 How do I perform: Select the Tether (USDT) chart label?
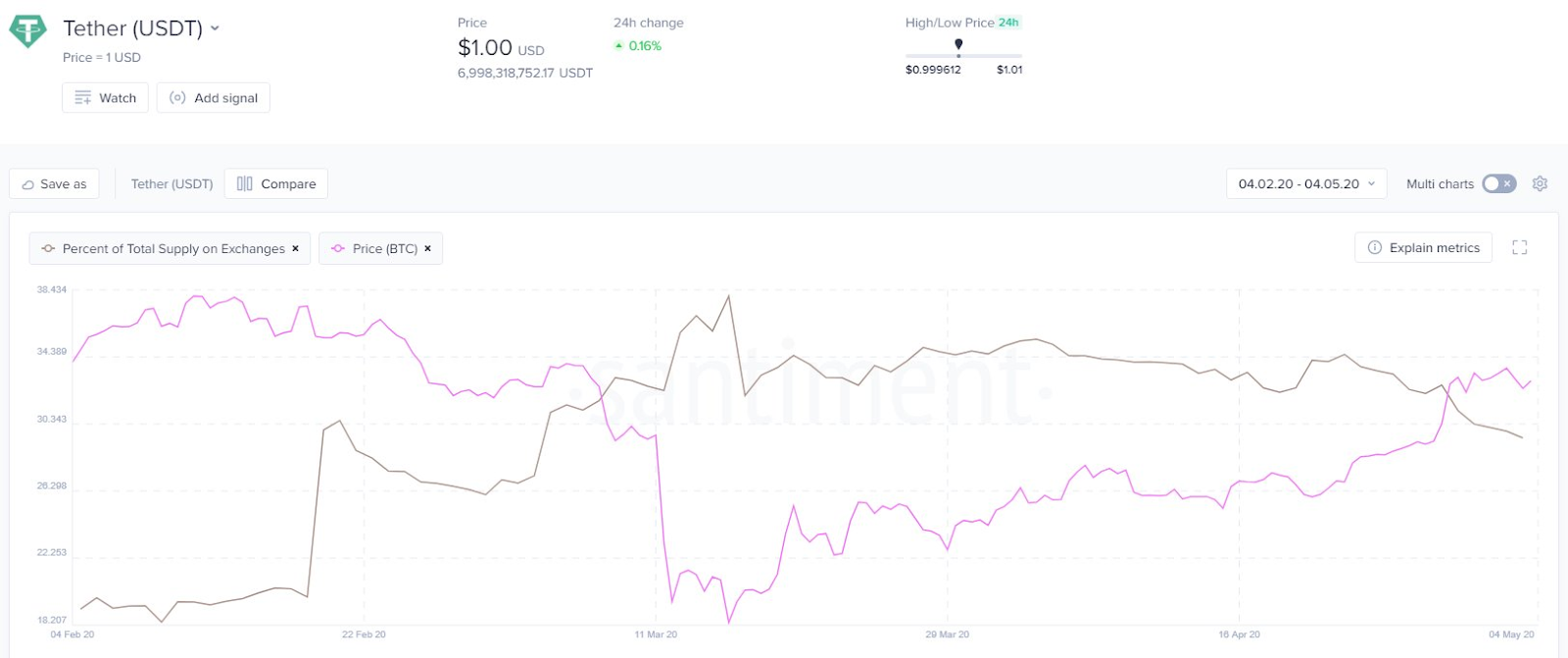coord(171,183)
